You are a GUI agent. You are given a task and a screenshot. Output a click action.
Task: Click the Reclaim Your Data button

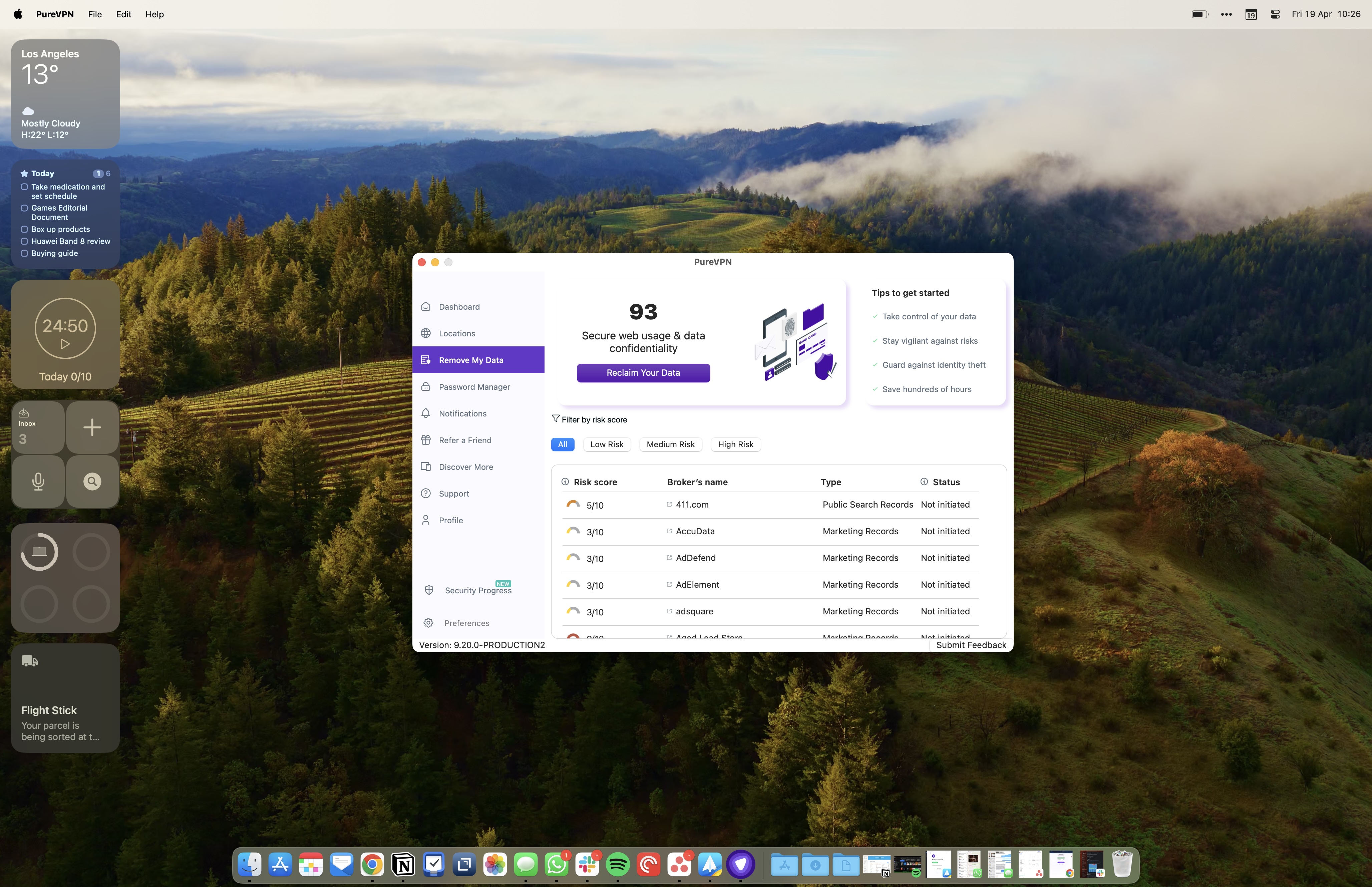click(643, 373)
